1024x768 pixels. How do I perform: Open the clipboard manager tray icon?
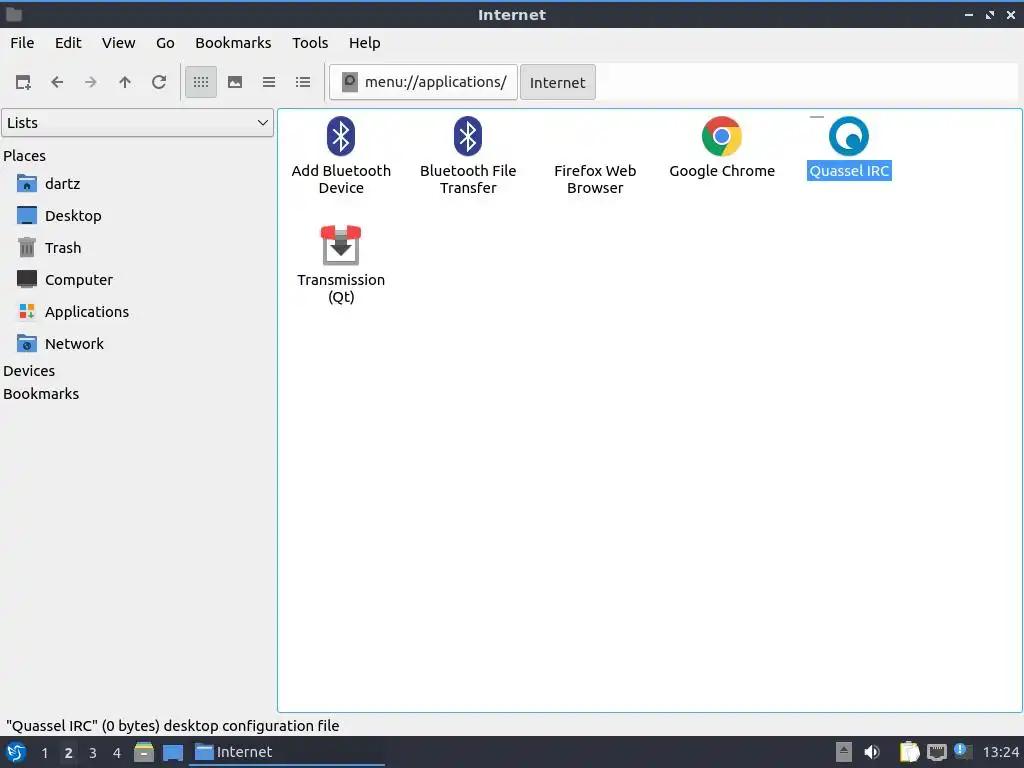[909, 752]
